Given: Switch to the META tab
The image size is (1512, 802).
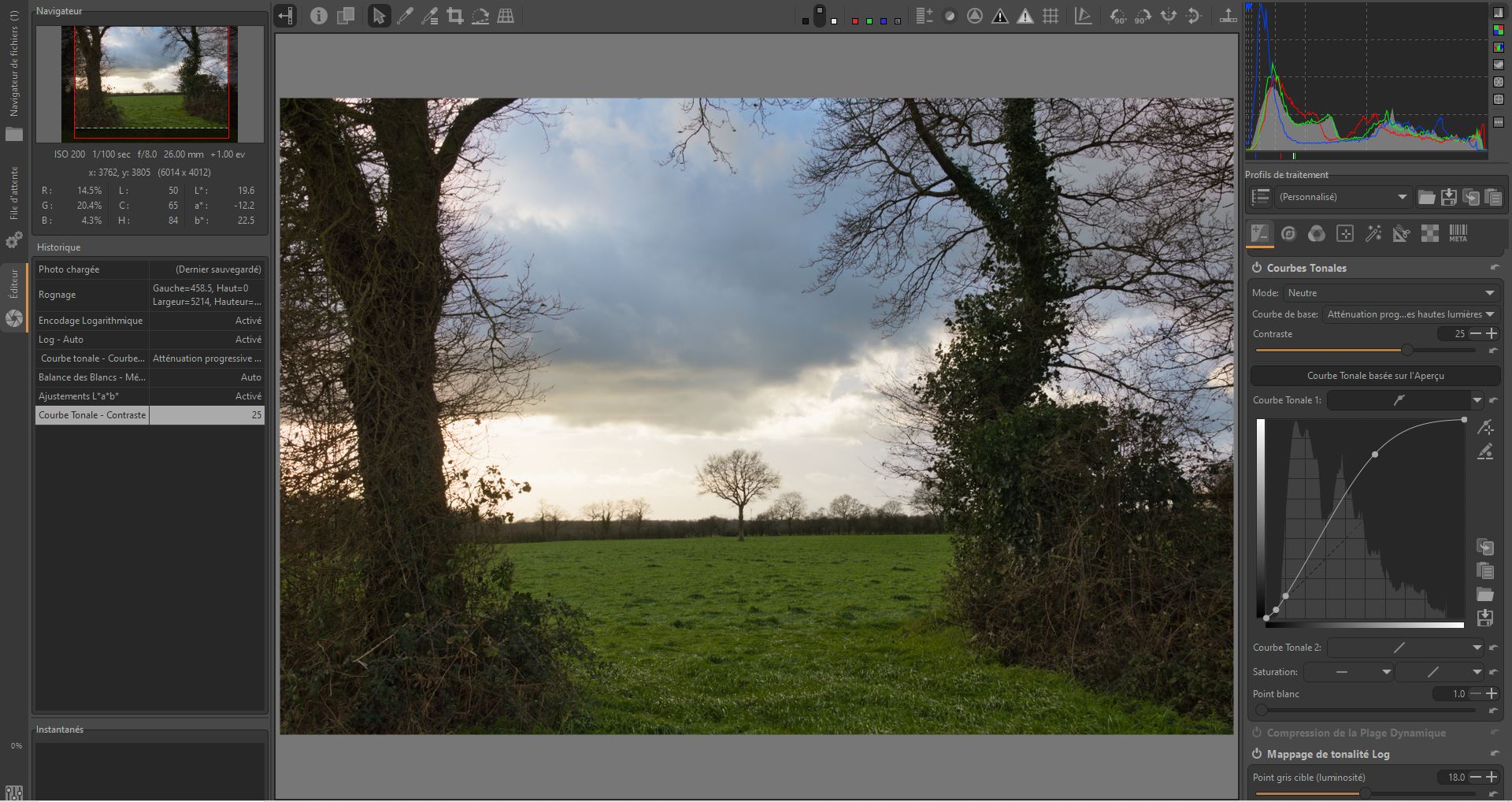Looking at the screenshot, I should [x=1458, y=233].
